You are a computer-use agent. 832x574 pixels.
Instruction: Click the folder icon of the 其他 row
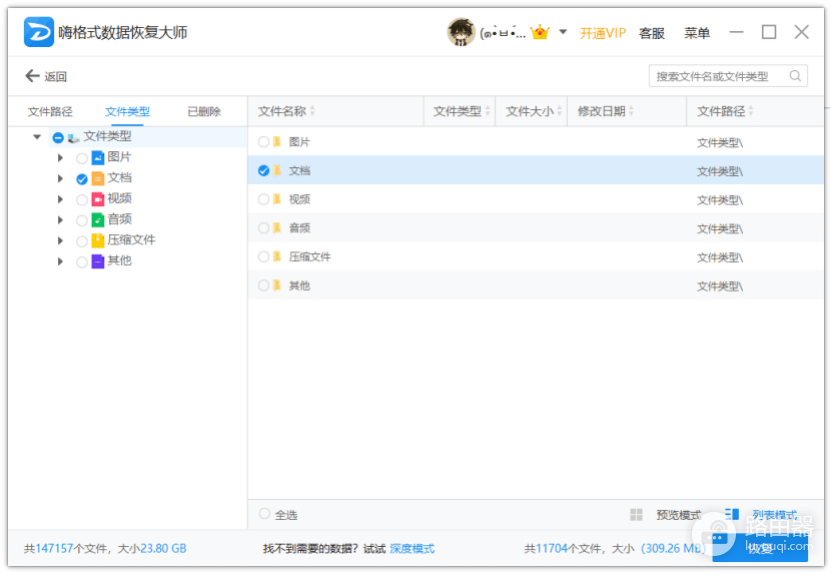click(x=277, y=285)
